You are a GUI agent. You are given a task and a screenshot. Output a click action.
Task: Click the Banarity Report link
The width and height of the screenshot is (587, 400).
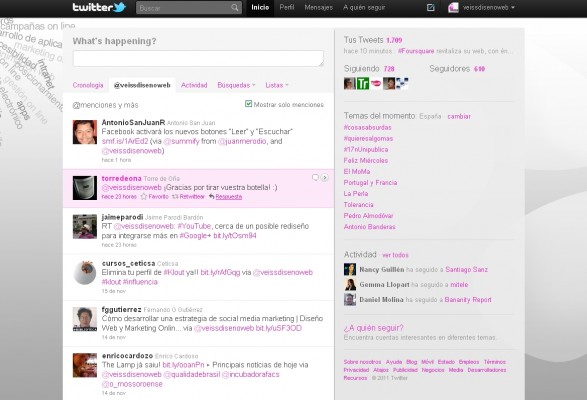(468, 300)
